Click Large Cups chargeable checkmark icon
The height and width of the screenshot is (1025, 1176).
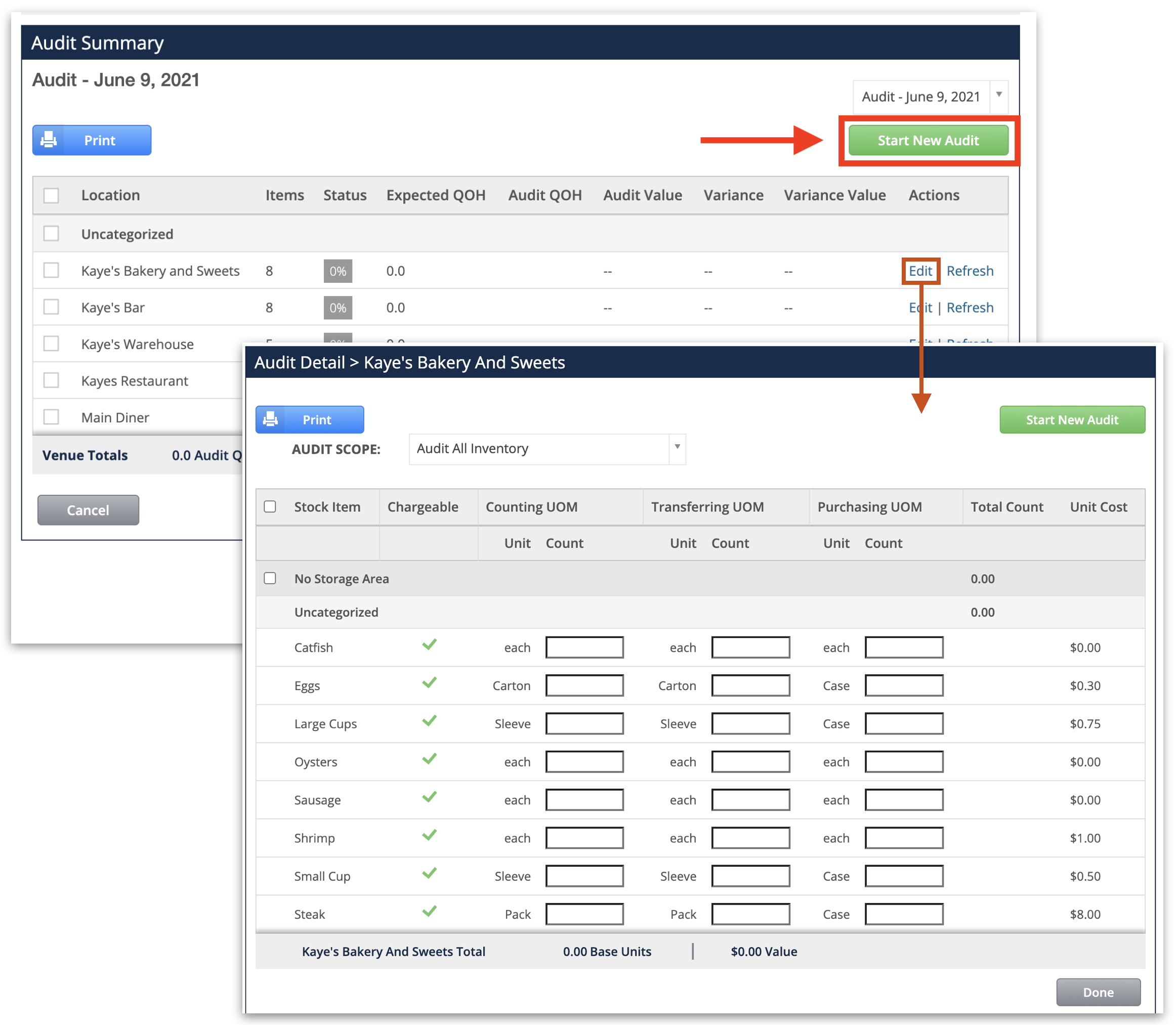point(430,721)
